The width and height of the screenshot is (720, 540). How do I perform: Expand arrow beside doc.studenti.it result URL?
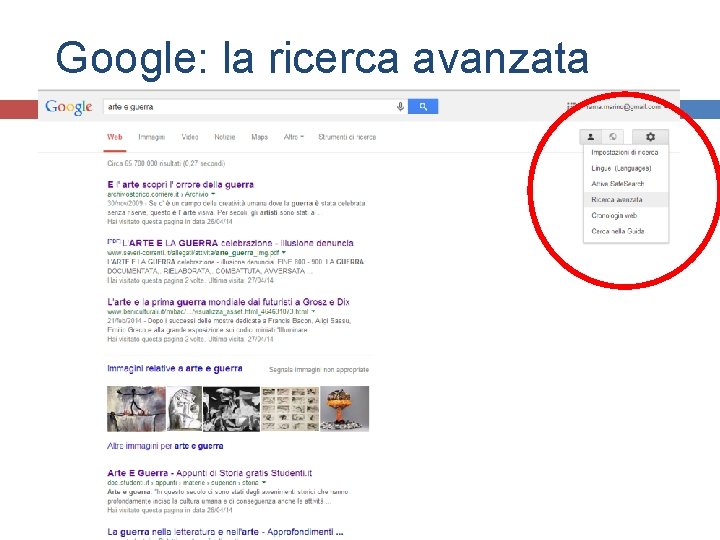[264, 483]
